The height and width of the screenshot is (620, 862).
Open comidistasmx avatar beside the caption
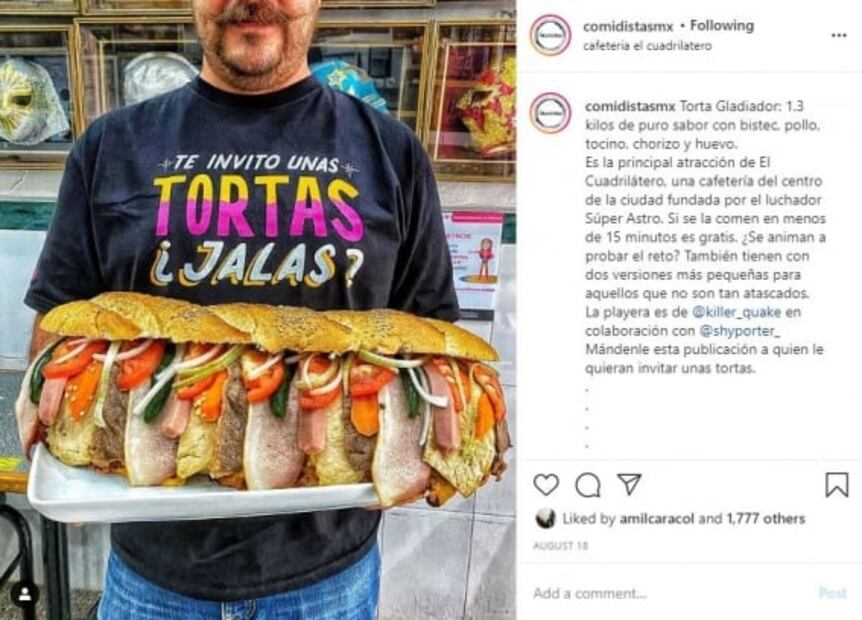point(550,113)
